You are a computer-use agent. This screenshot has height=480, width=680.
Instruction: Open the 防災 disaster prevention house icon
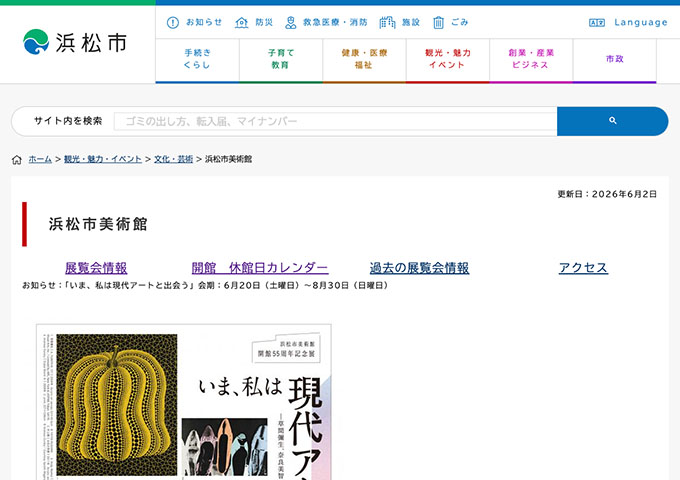(x=241, y=23)
